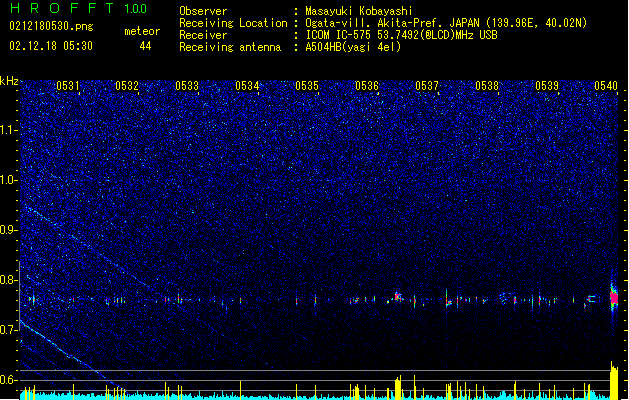Click the Observer name Masayuki Kobayashi
Viewport: 629px width, 400px height.
(359, 11)
